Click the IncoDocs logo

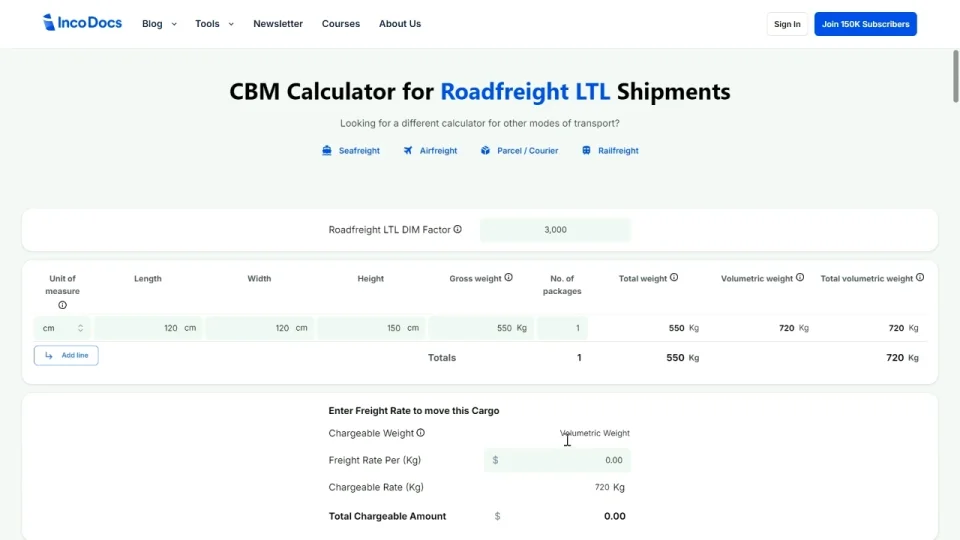tap(82, 23)
